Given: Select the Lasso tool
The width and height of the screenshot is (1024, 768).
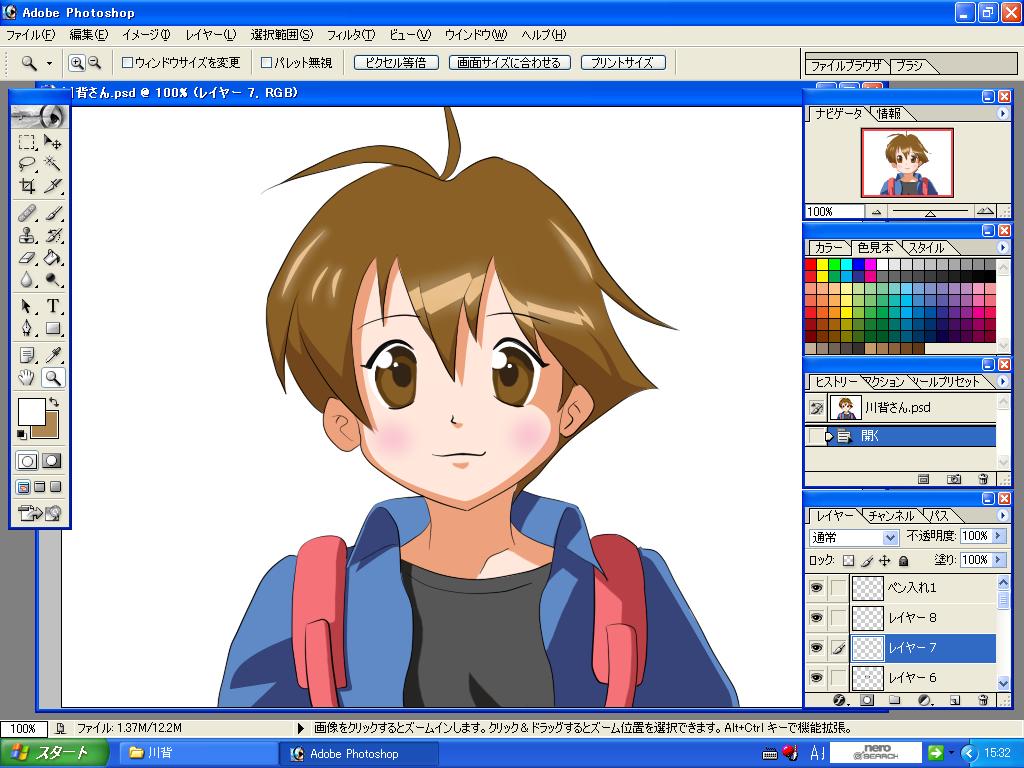Looking at the screenshot, I should click(x=27, y=164).
